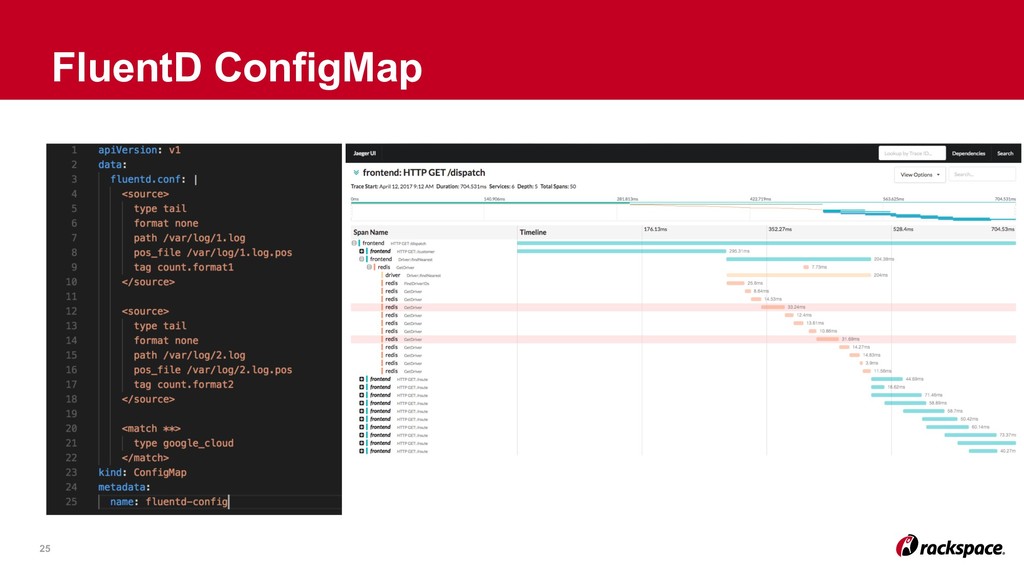Click the metadata: line in editor

124,487
